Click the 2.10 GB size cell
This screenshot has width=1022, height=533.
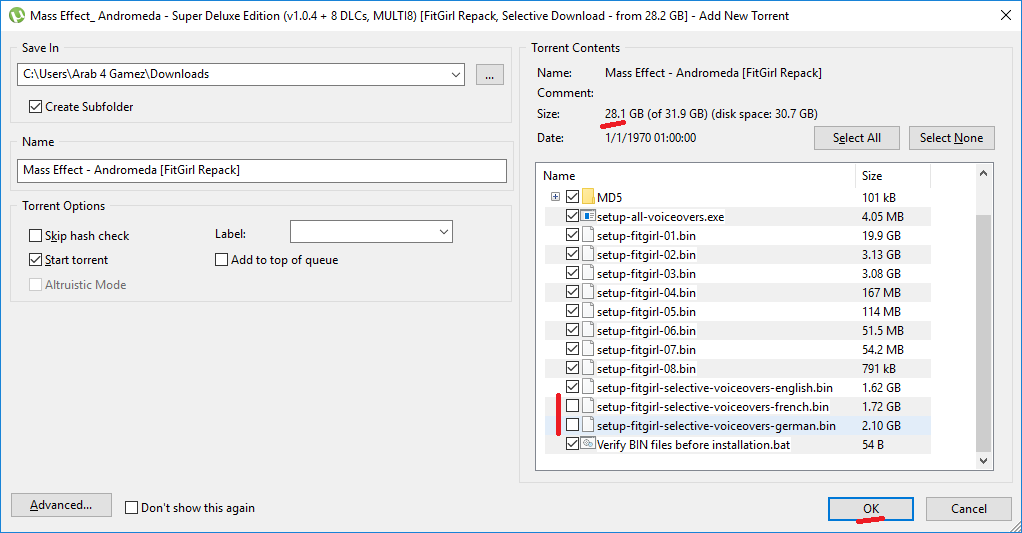pos(881,425)
